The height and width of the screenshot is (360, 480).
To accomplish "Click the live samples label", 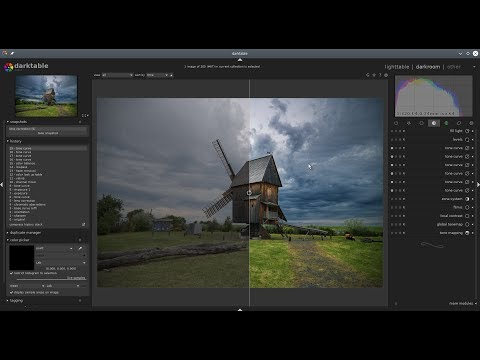I will (x=76, y=278).
